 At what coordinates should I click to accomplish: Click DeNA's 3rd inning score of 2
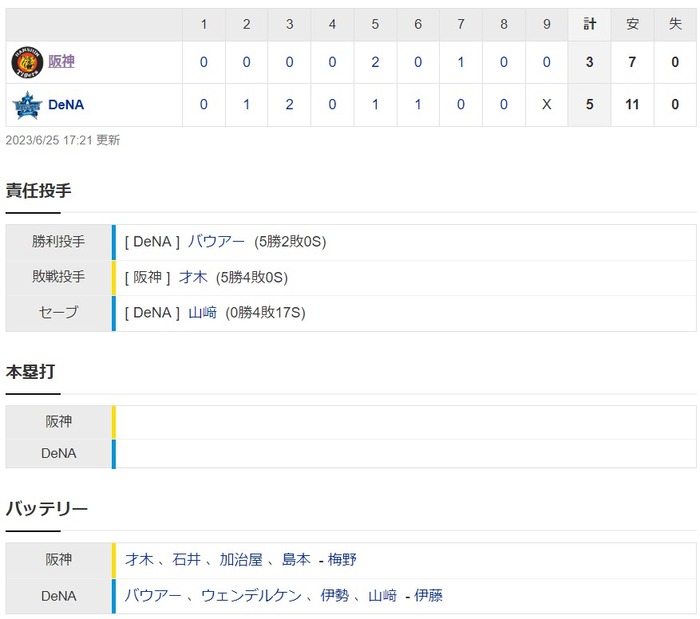pyautogui.click(x=289, y=104)
